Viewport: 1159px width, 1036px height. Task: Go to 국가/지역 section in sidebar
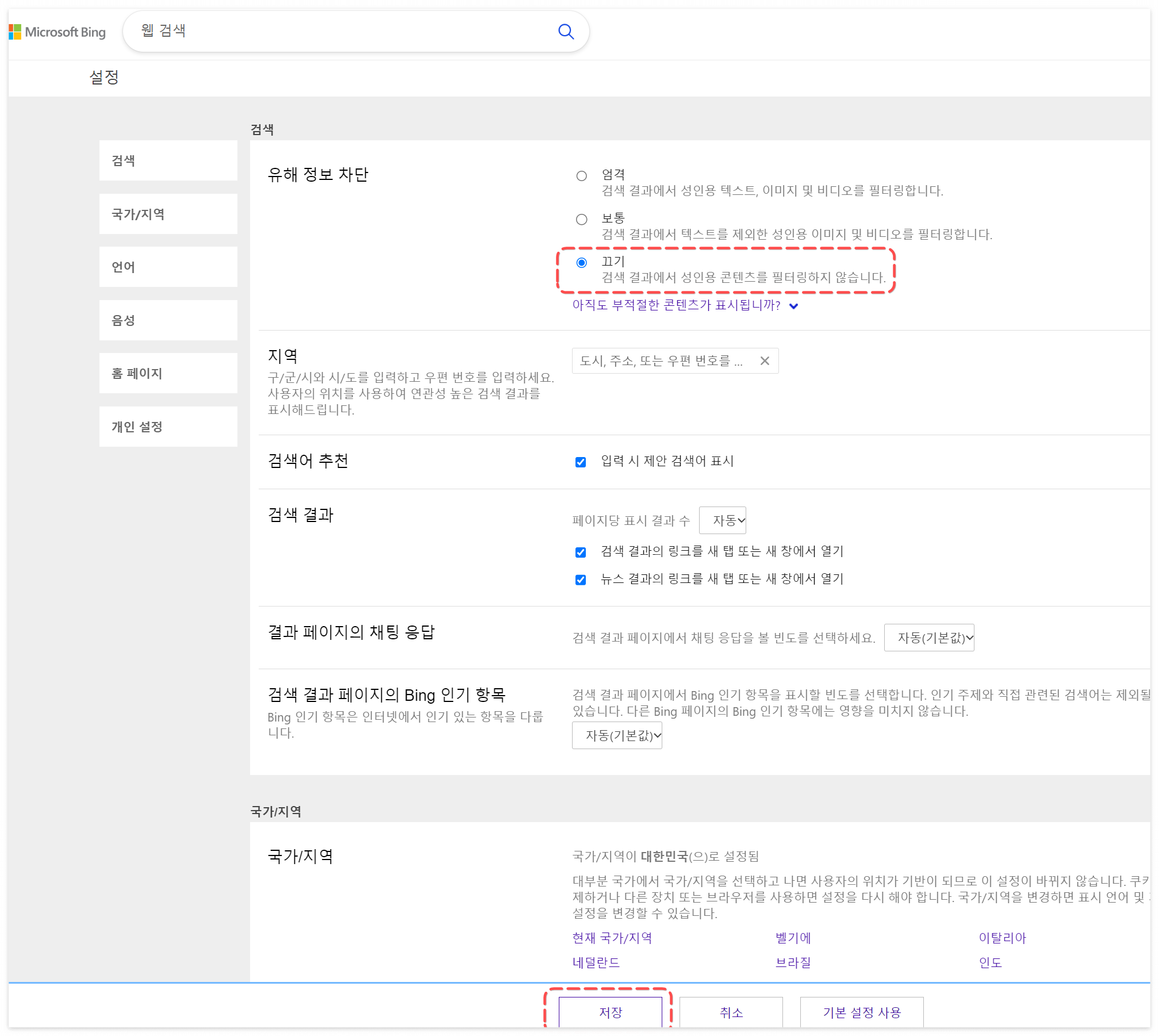[x=168, y=214]
